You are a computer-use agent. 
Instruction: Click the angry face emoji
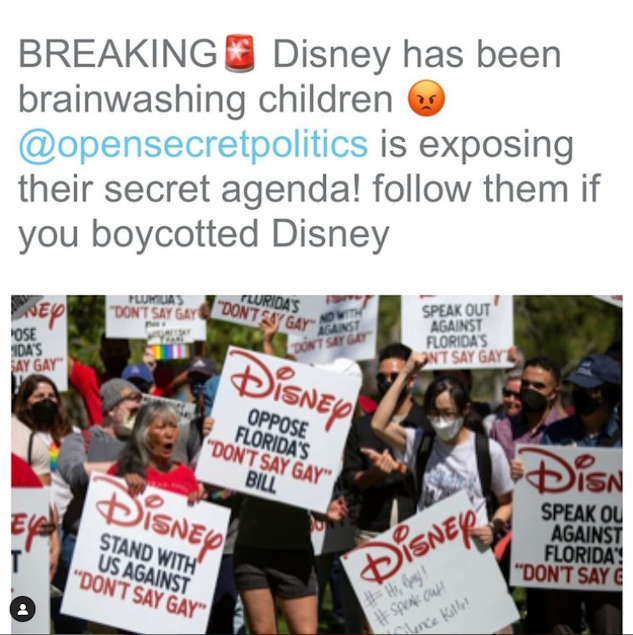[426, 98]
